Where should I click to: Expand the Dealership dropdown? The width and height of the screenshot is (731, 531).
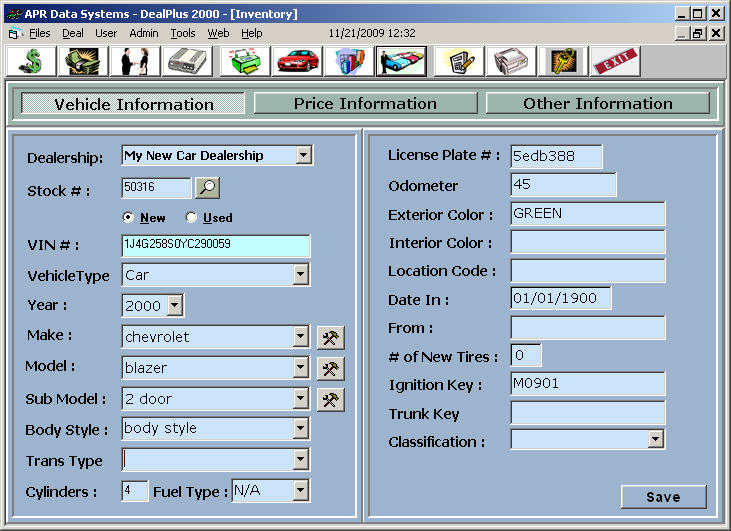(x=303, y=155)
